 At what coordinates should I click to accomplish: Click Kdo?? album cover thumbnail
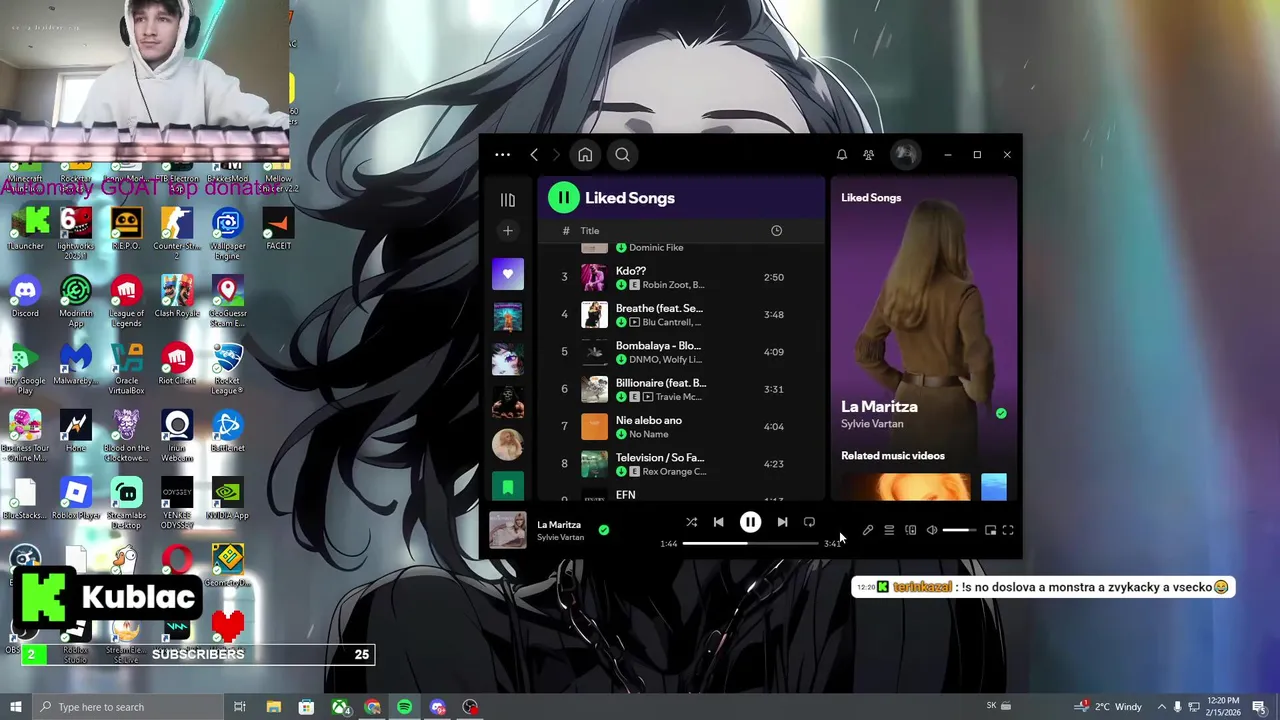click(594, 277)
